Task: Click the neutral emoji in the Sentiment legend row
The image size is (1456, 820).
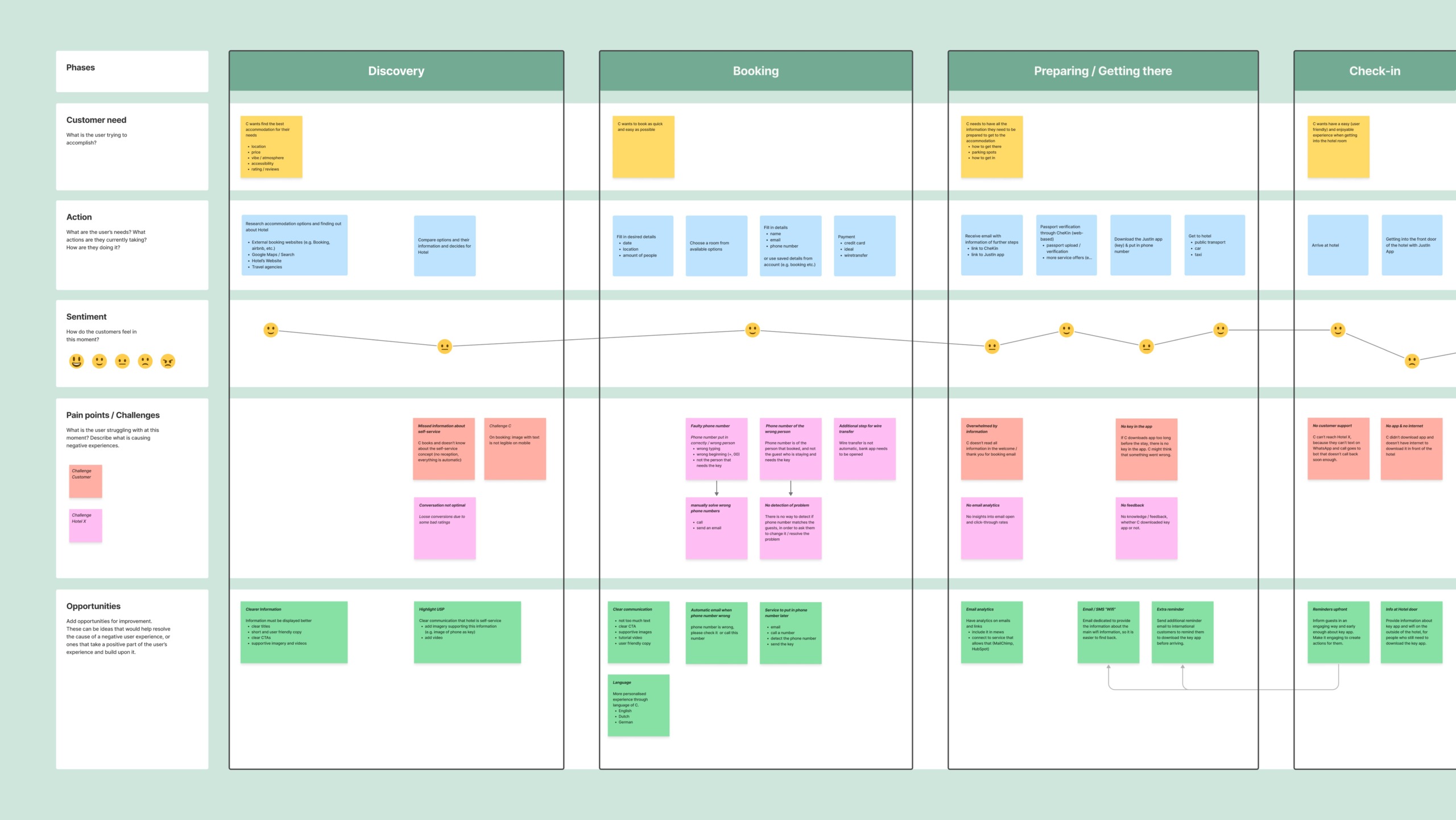Action: pos(121,362)
